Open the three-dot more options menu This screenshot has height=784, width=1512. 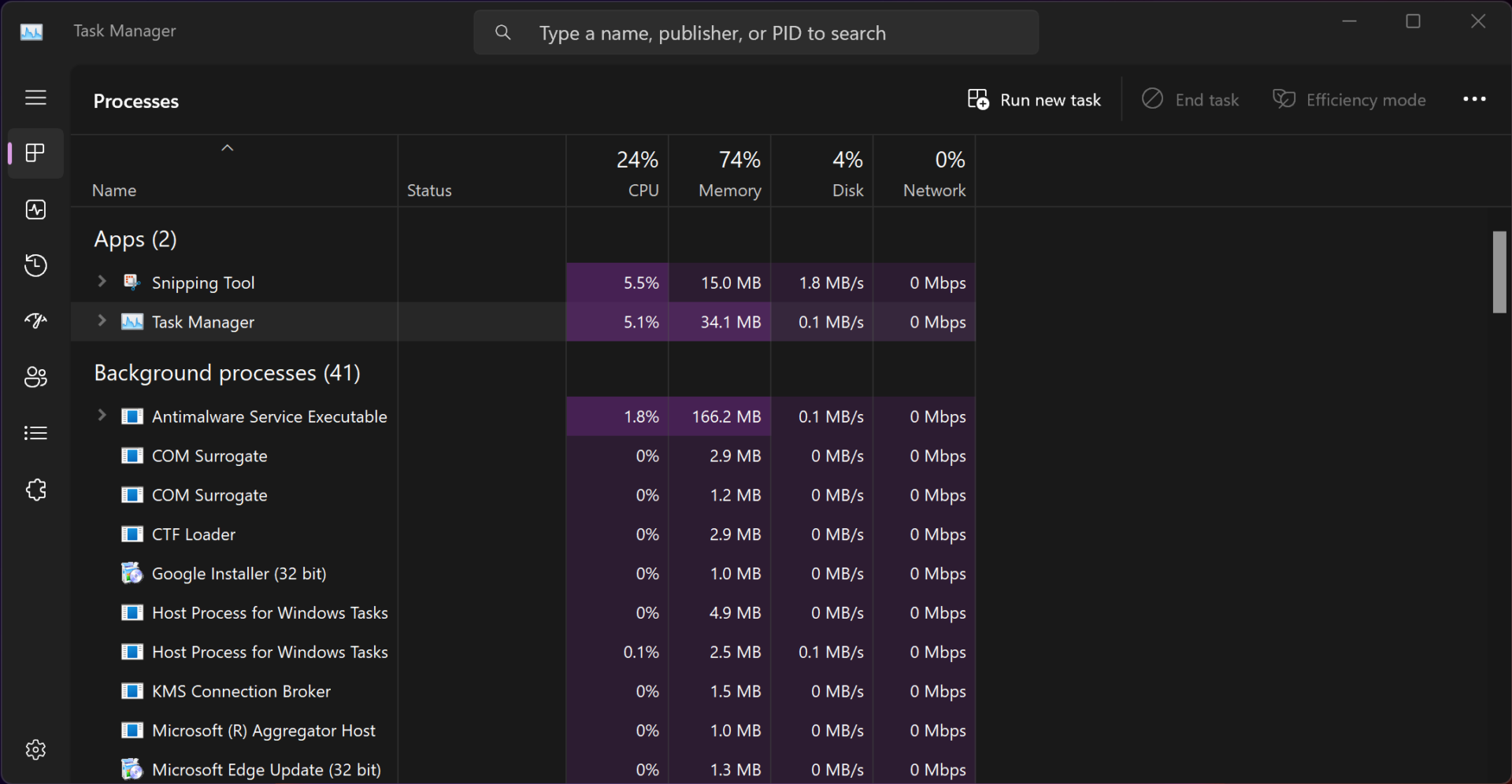pyautogui.click(x=1473, y=99)
